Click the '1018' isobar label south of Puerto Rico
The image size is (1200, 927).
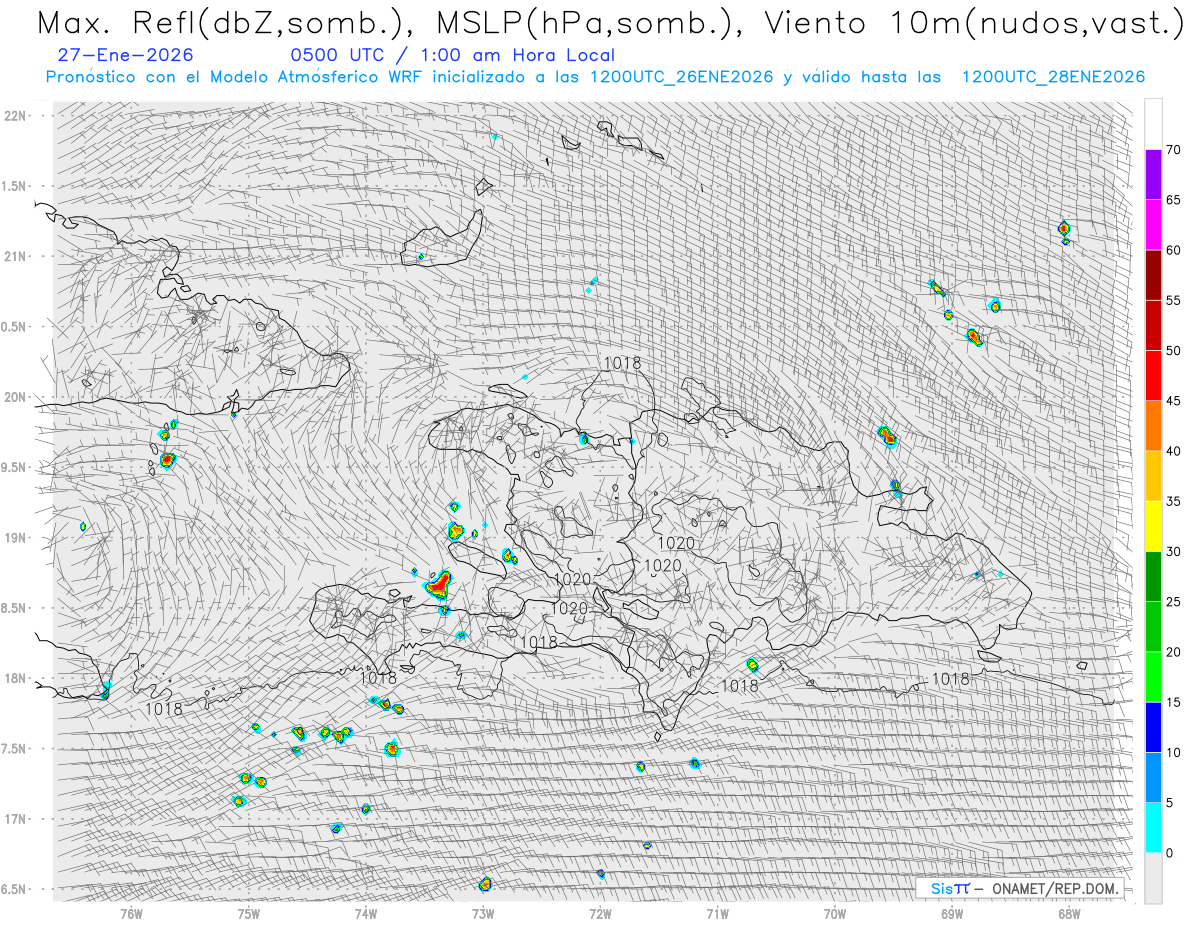coord(950,679)
